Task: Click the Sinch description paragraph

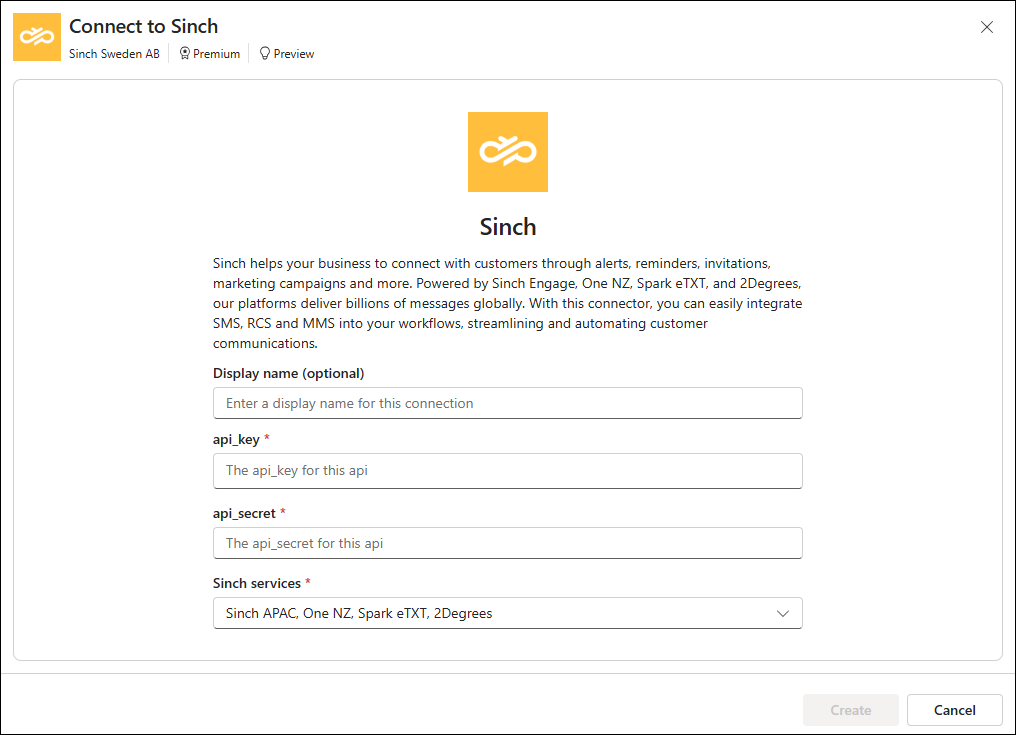Action: tap(507, 303)
